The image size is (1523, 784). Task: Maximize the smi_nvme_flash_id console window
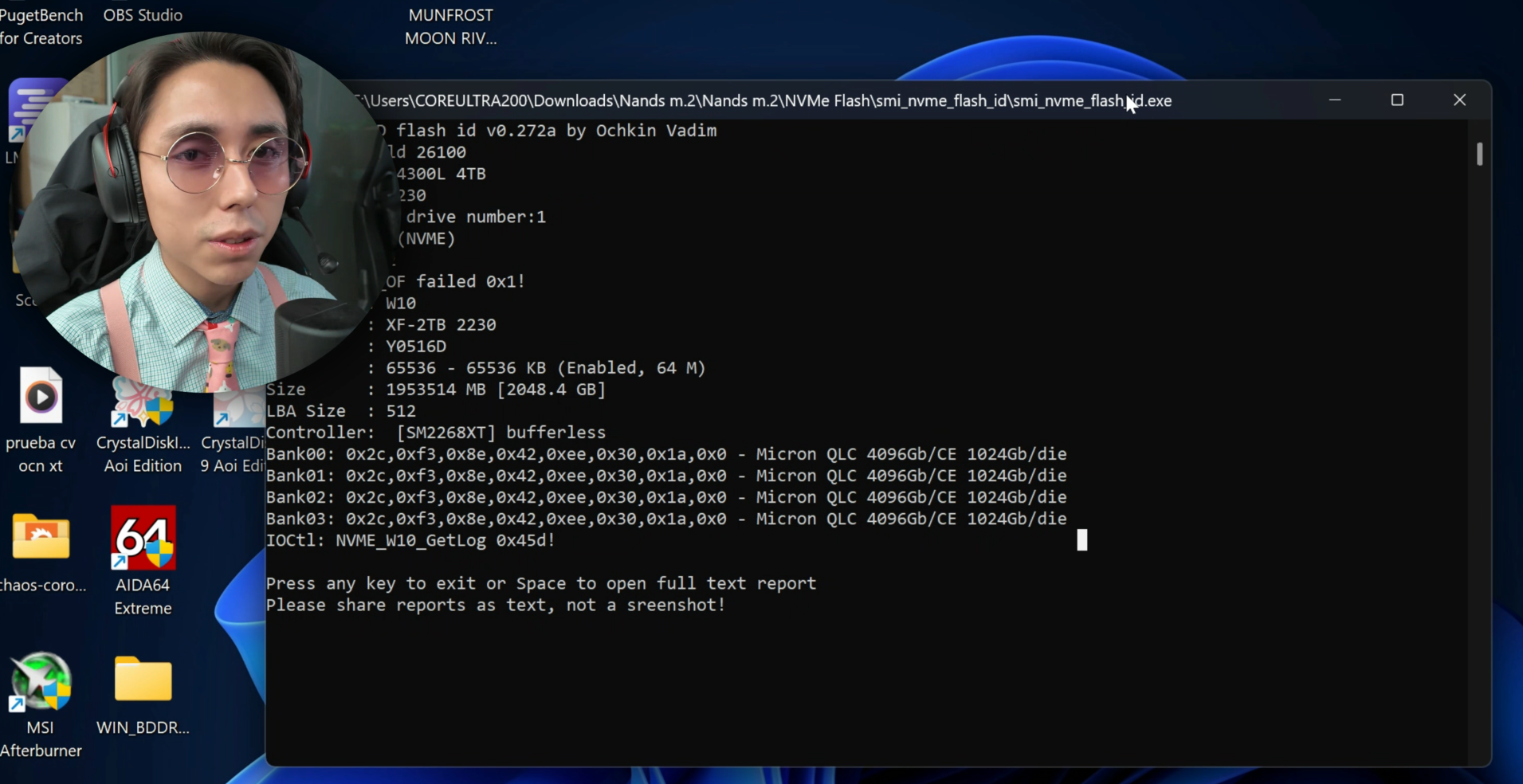pos(1397,100)
